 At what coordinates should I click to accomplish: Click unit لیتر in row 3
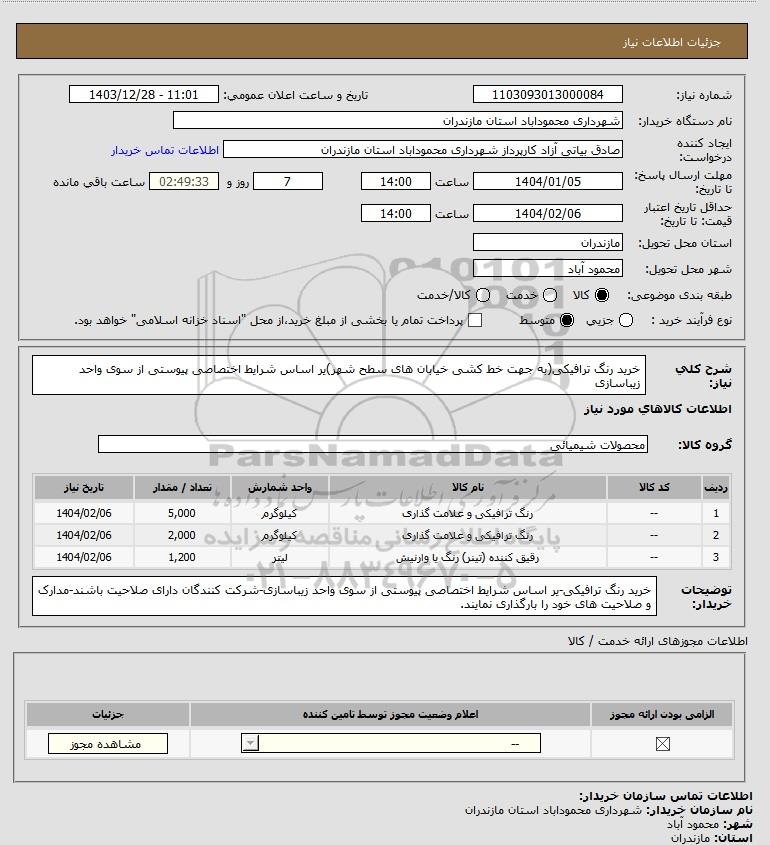280,558
